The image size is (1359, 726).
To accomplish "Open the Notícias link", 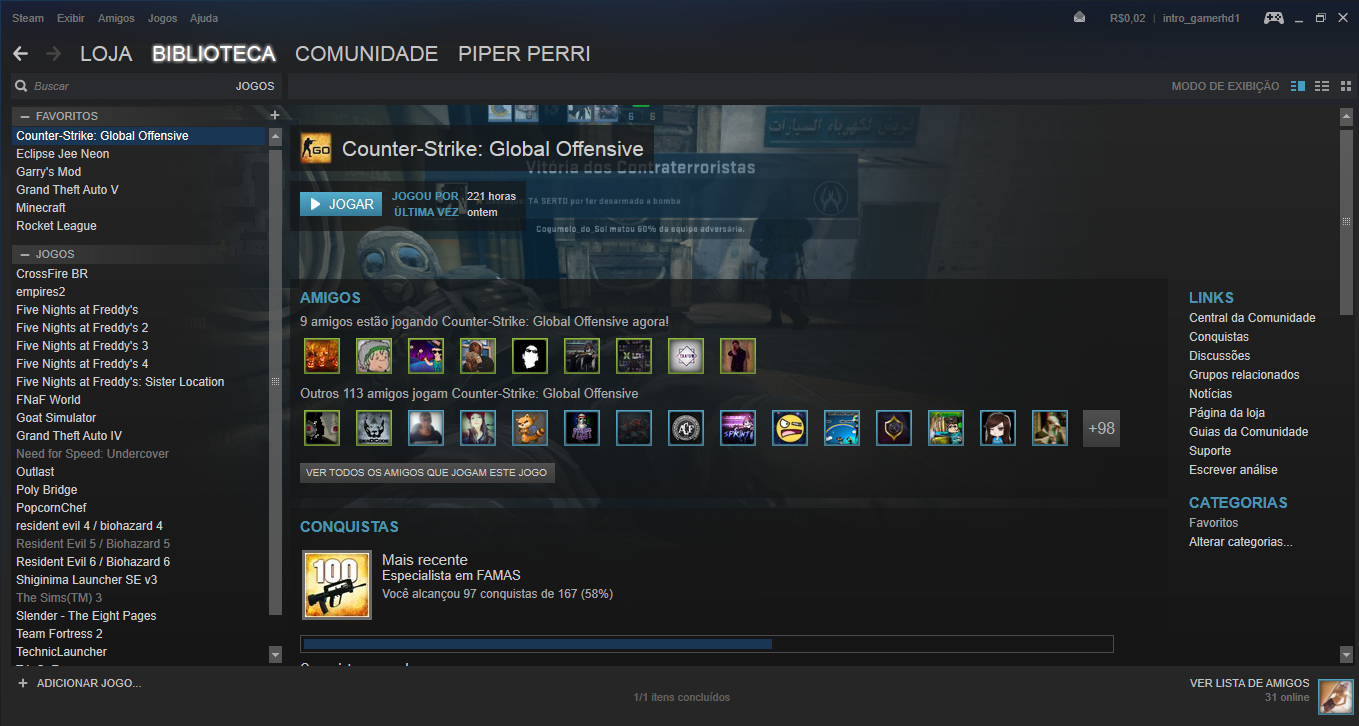I will [1211, 394].
